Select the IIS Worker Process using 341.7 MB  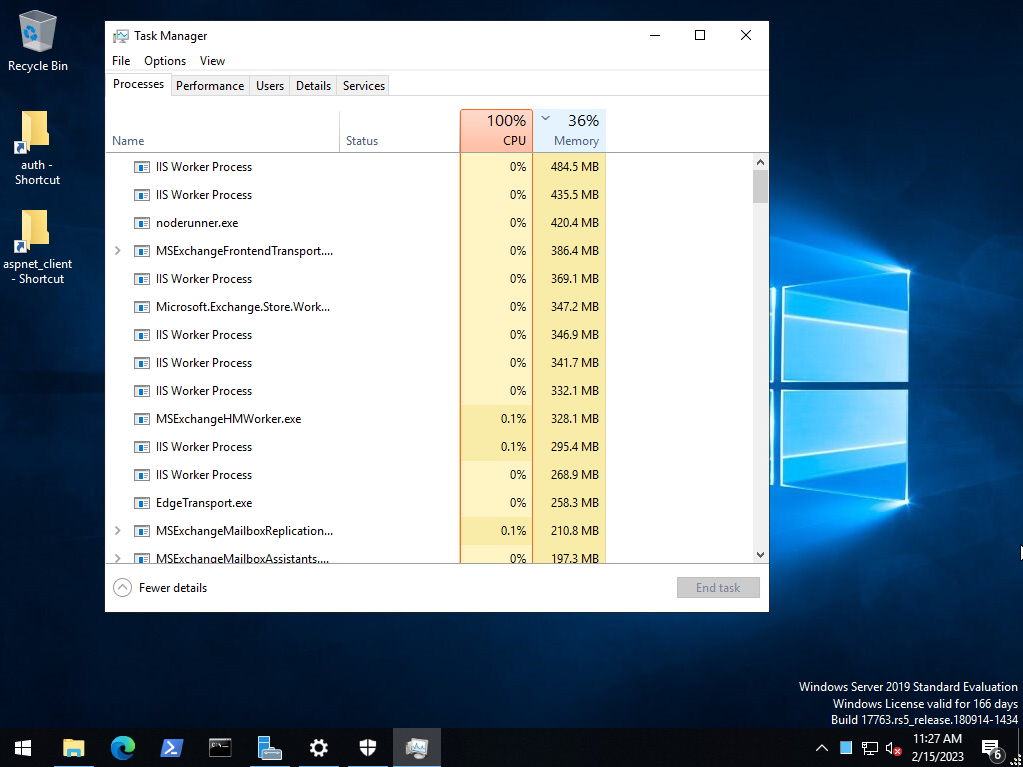[x=356, y=363]
